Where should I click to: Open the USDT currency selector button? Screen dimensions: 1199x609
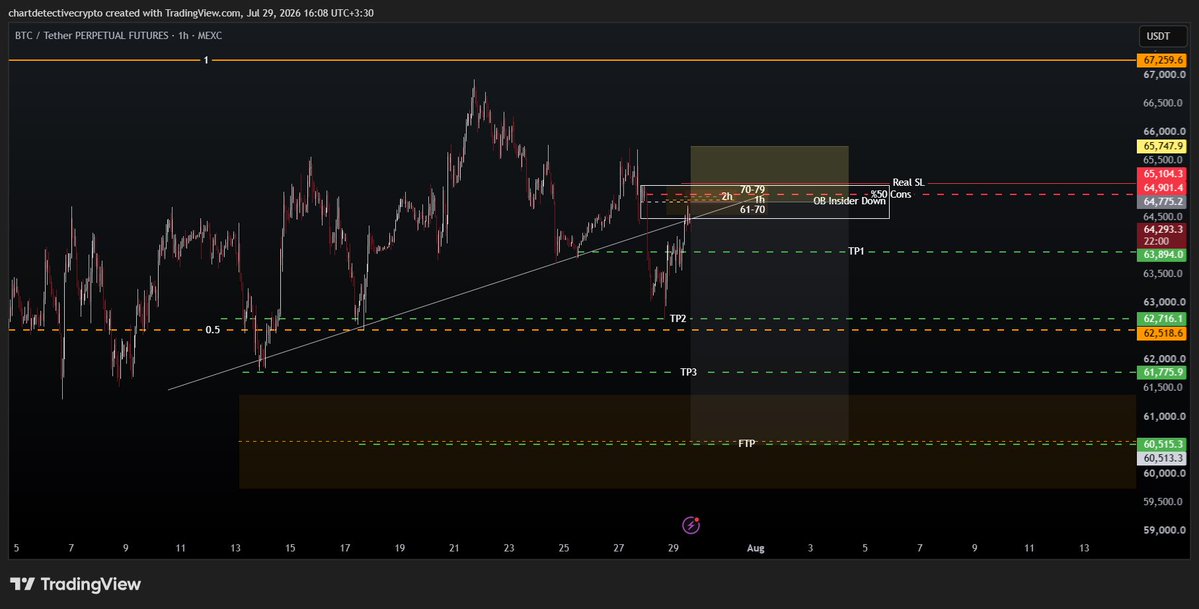[x=1162, y=36]
